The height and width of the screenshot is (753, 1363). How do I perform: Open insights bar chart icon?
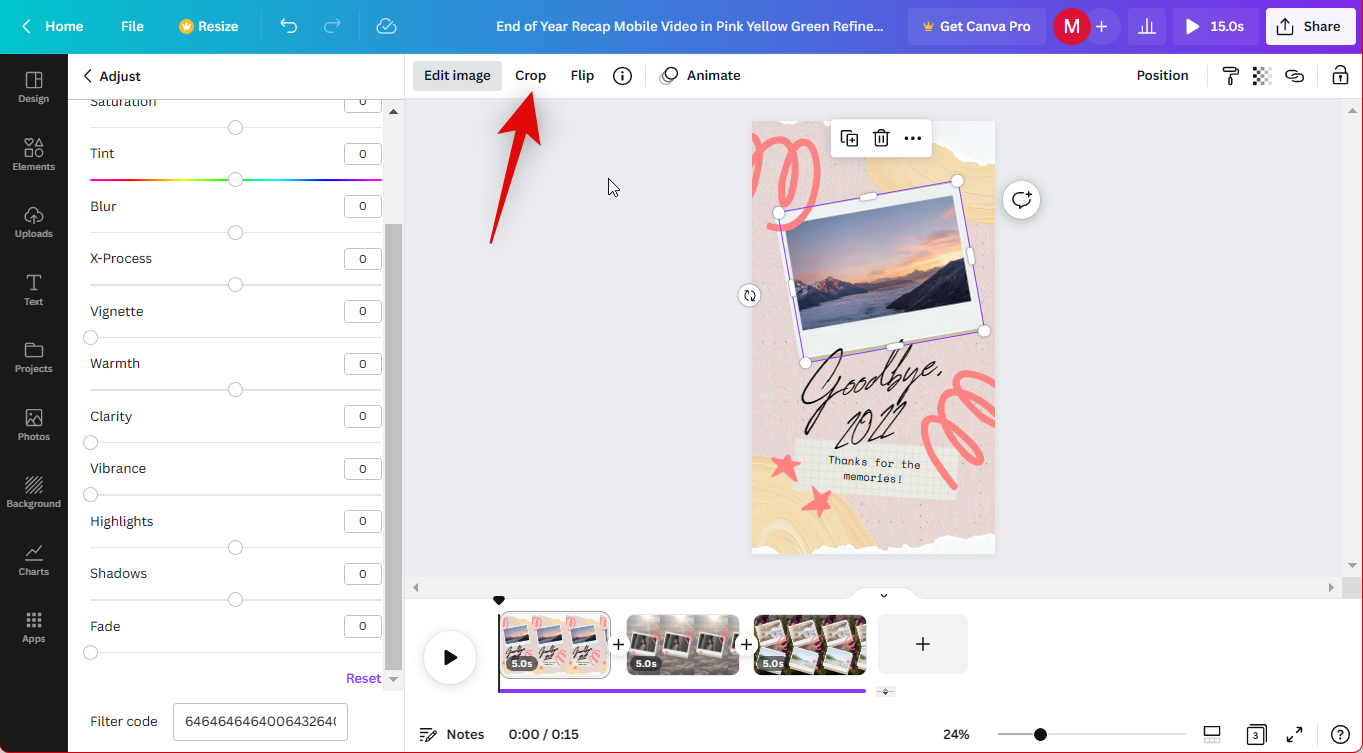click(x=1147, y=26)
